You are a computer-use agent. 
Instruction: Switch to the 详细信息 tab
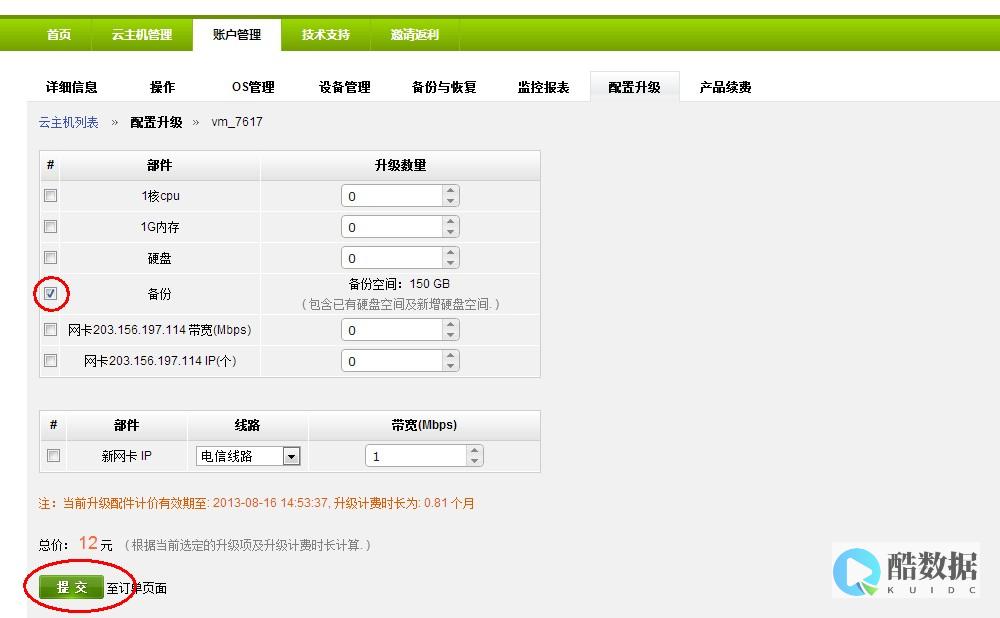click(71, 87)
